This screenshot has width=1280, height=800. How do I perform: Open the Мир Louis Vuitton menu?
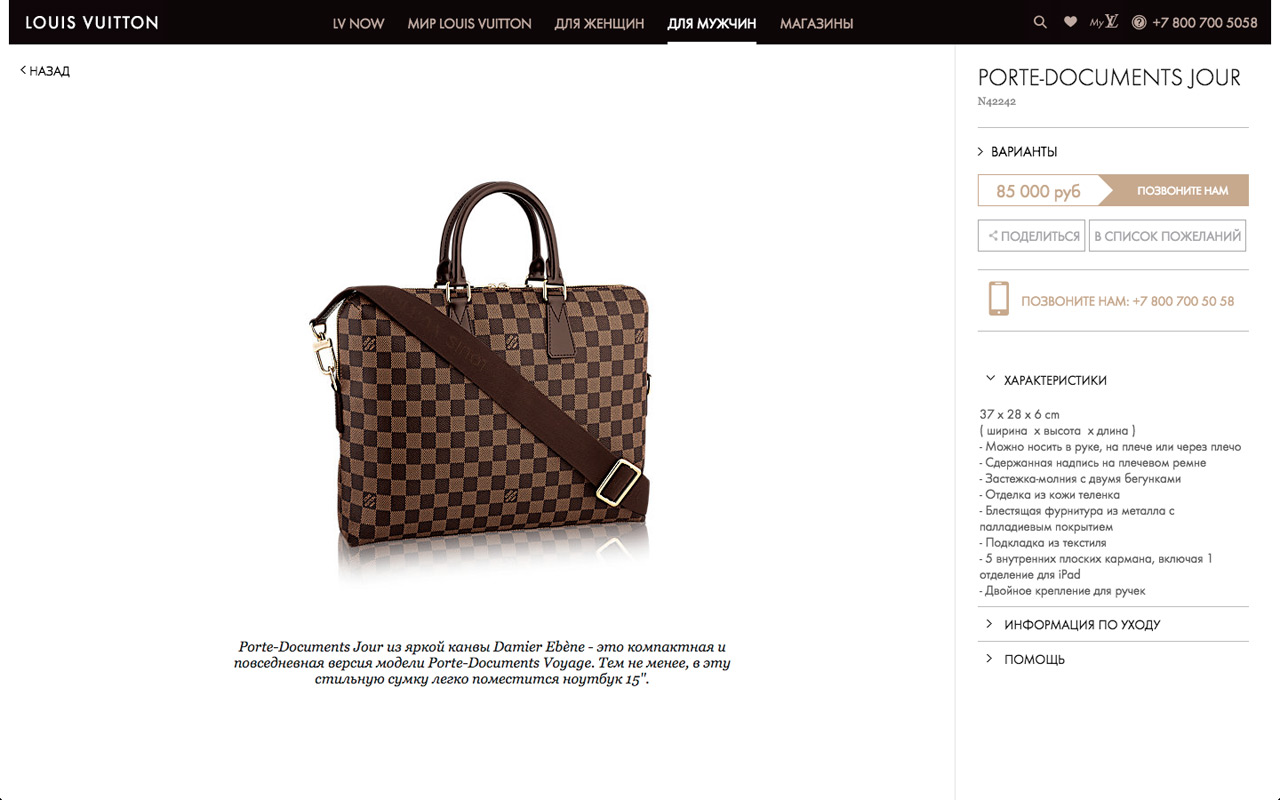click(x=469, y=23)
